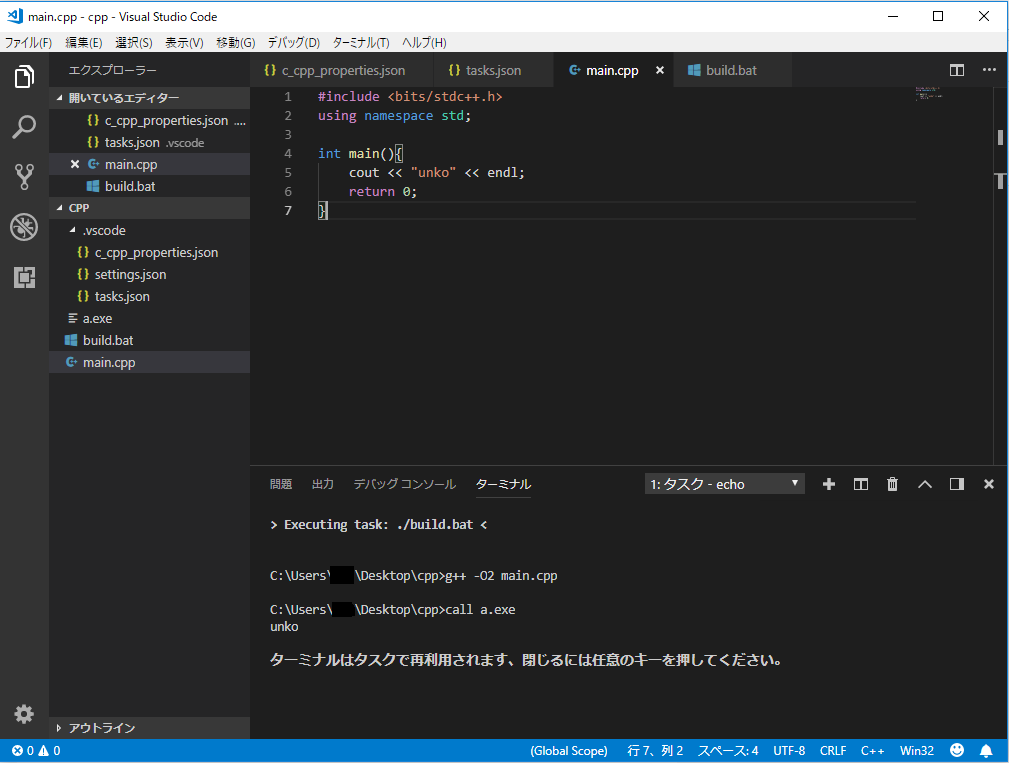Open the Source Control view

[24, 176]
